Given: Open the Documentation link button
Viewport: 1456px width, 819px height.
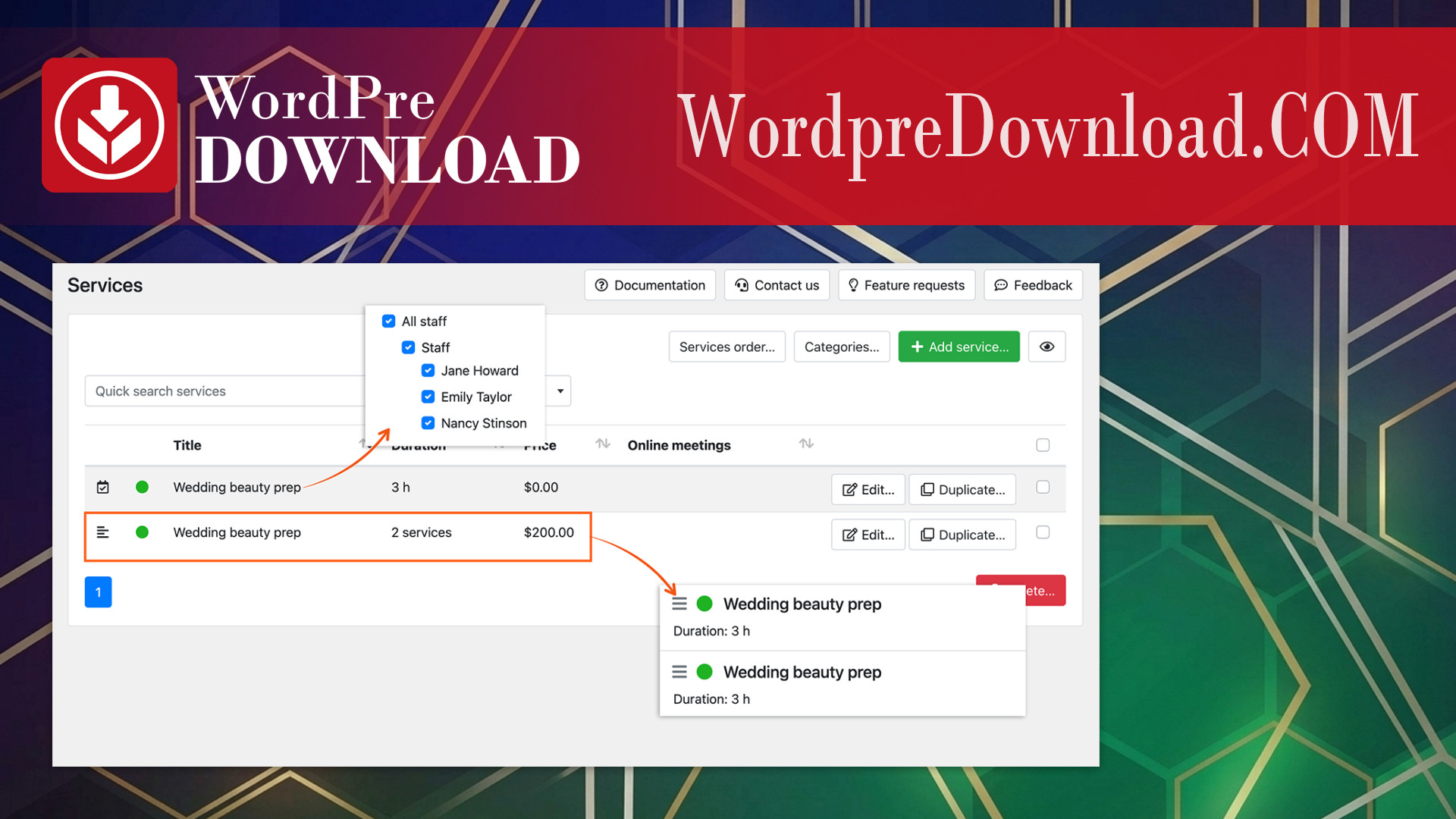Looking at the screenshot, I should click(650, 285).
